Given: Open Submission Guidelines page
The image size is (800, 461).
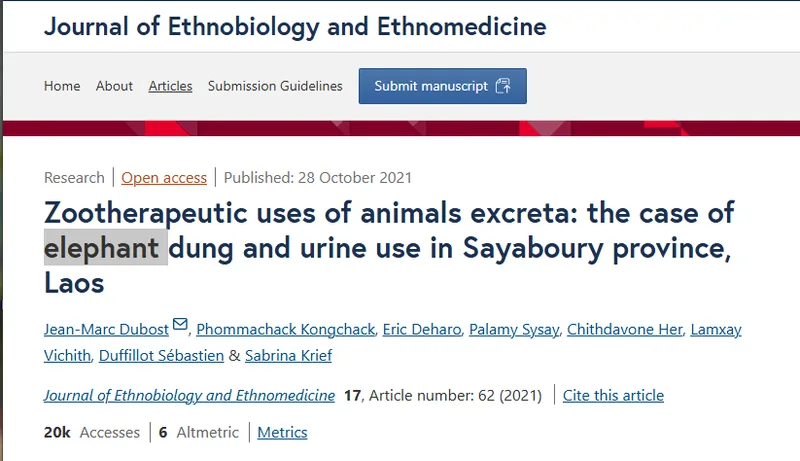Looking at the screenshot, I should (x=275, y=86).
